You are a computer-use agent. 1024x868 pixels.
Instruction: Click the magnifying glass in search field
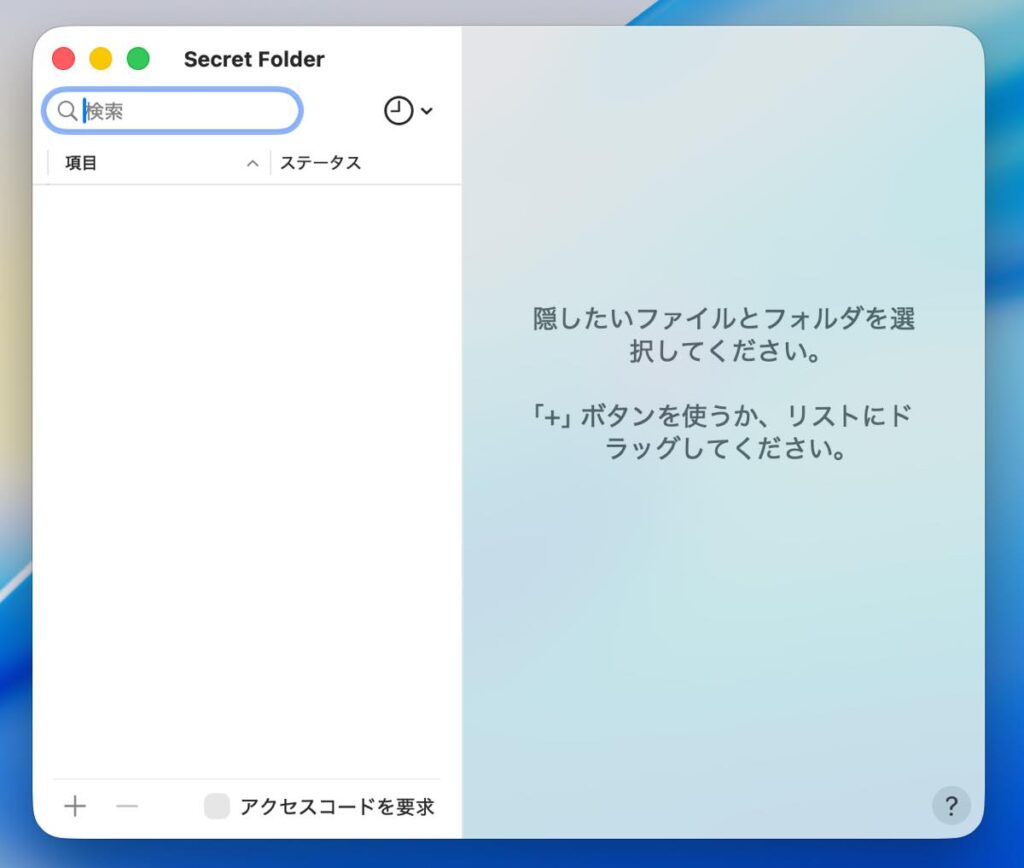pyautogui.click(x=67, y=111)
